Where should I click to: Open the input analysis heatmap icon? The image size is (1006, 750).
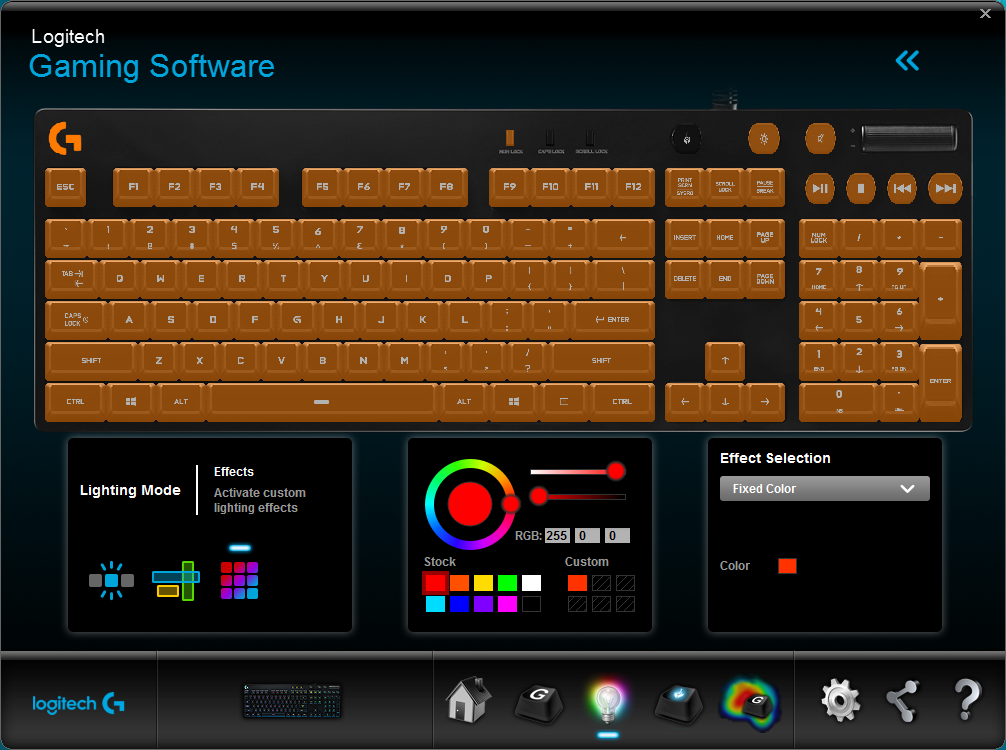click(750, 703)
